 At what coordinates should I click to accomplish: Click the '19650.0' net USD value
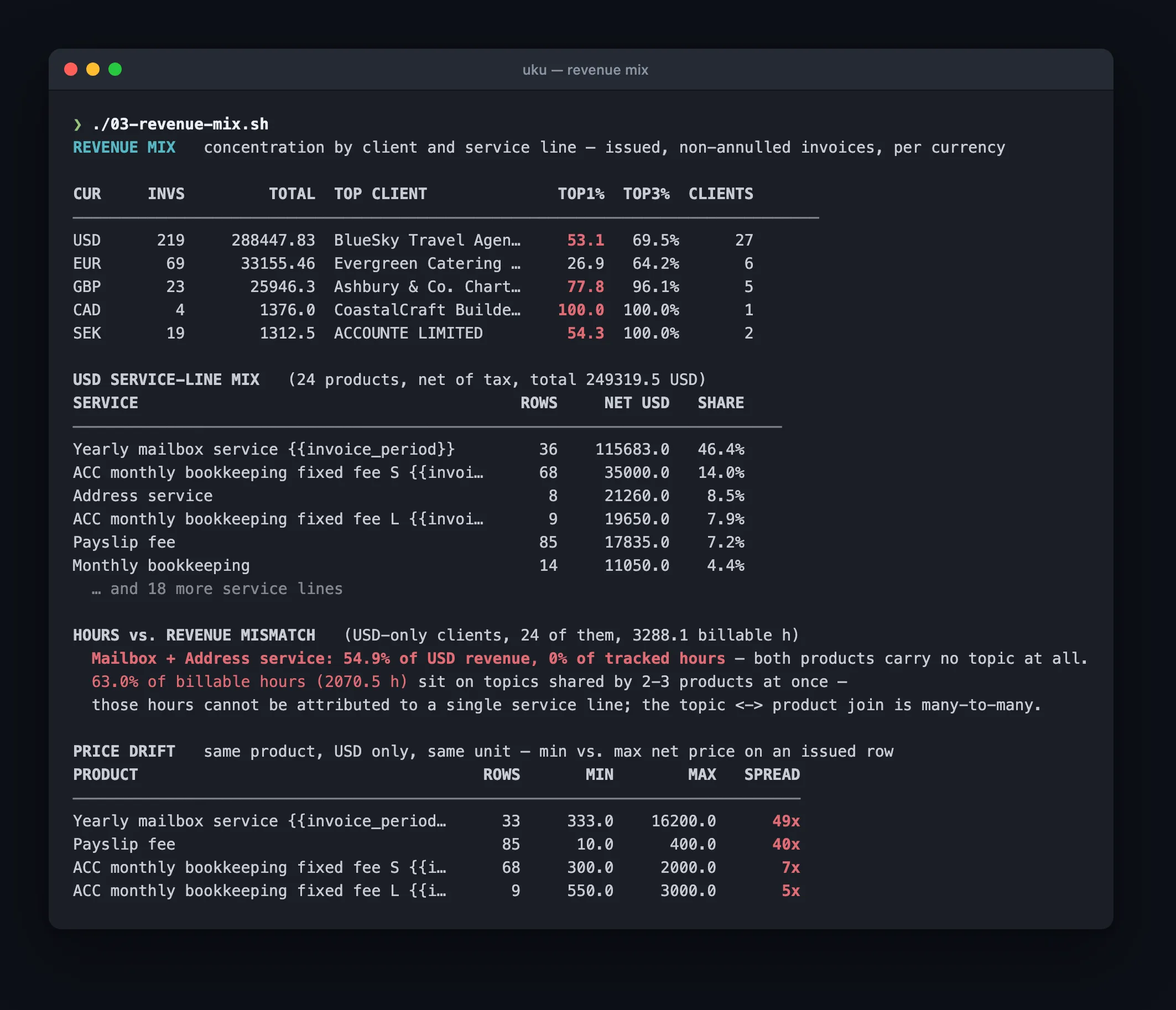637,519
